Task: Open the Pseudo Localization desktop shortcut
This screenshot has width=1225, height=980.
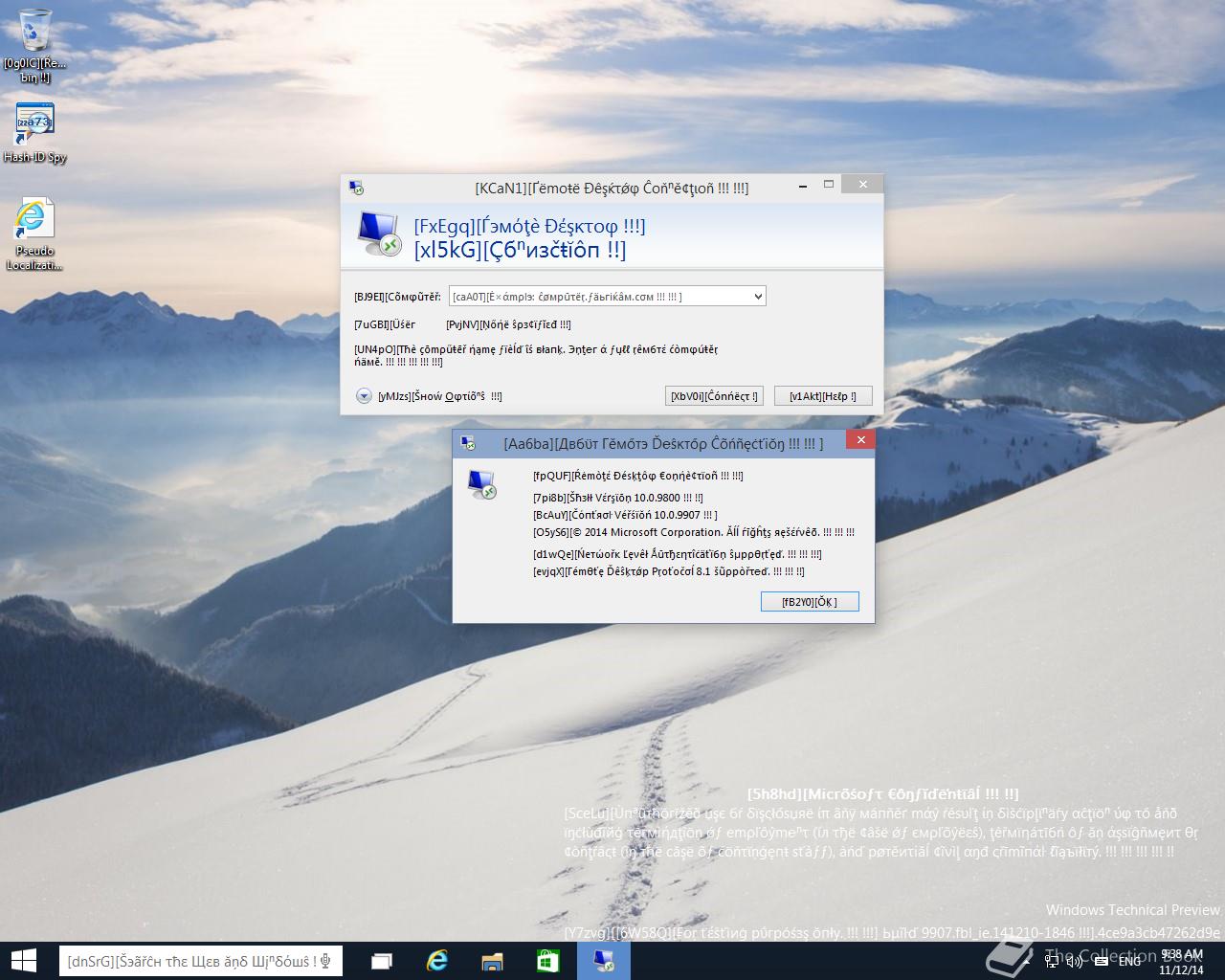Action: [x=35, y=234]
